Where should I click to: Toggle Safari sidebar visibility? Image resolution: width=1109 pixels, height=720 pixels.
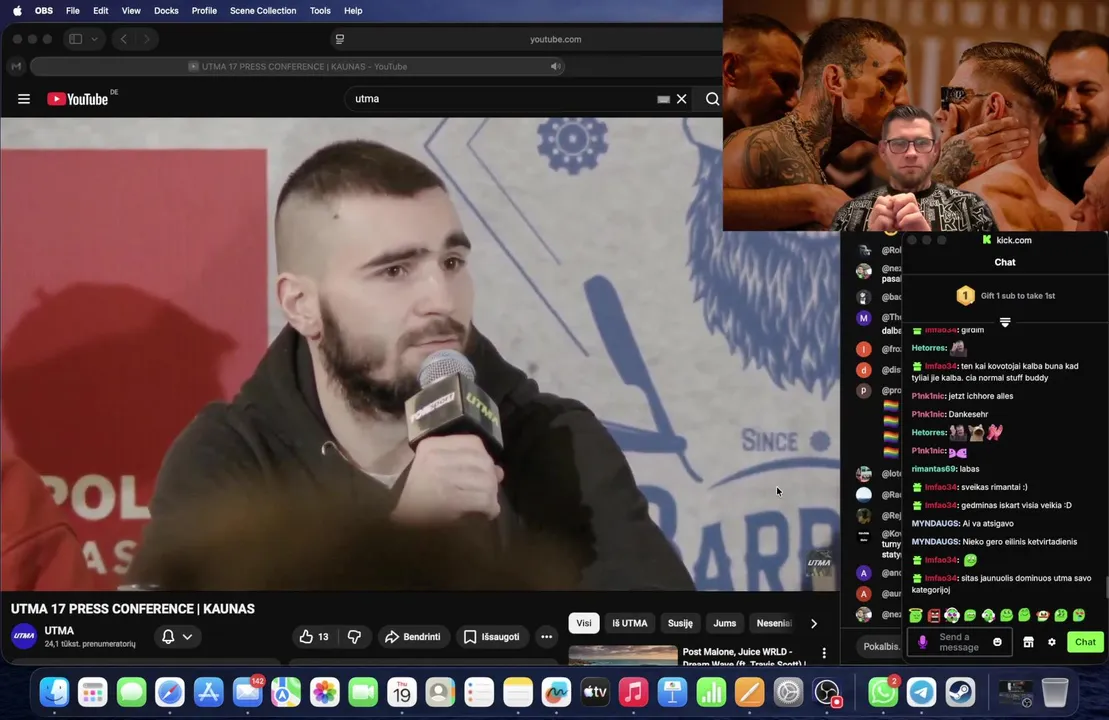click(x=76, y=39)
